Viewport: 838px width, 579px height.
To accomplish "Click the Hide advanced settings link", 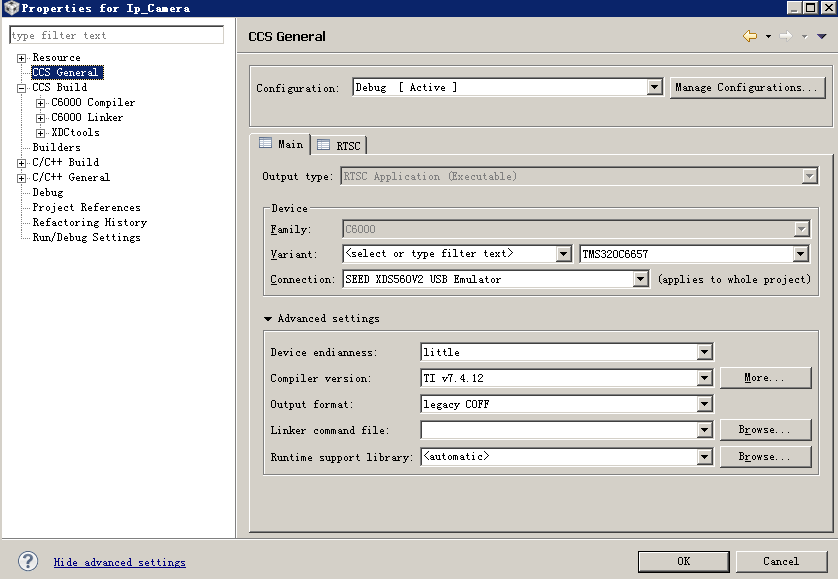I will (120, 562).
